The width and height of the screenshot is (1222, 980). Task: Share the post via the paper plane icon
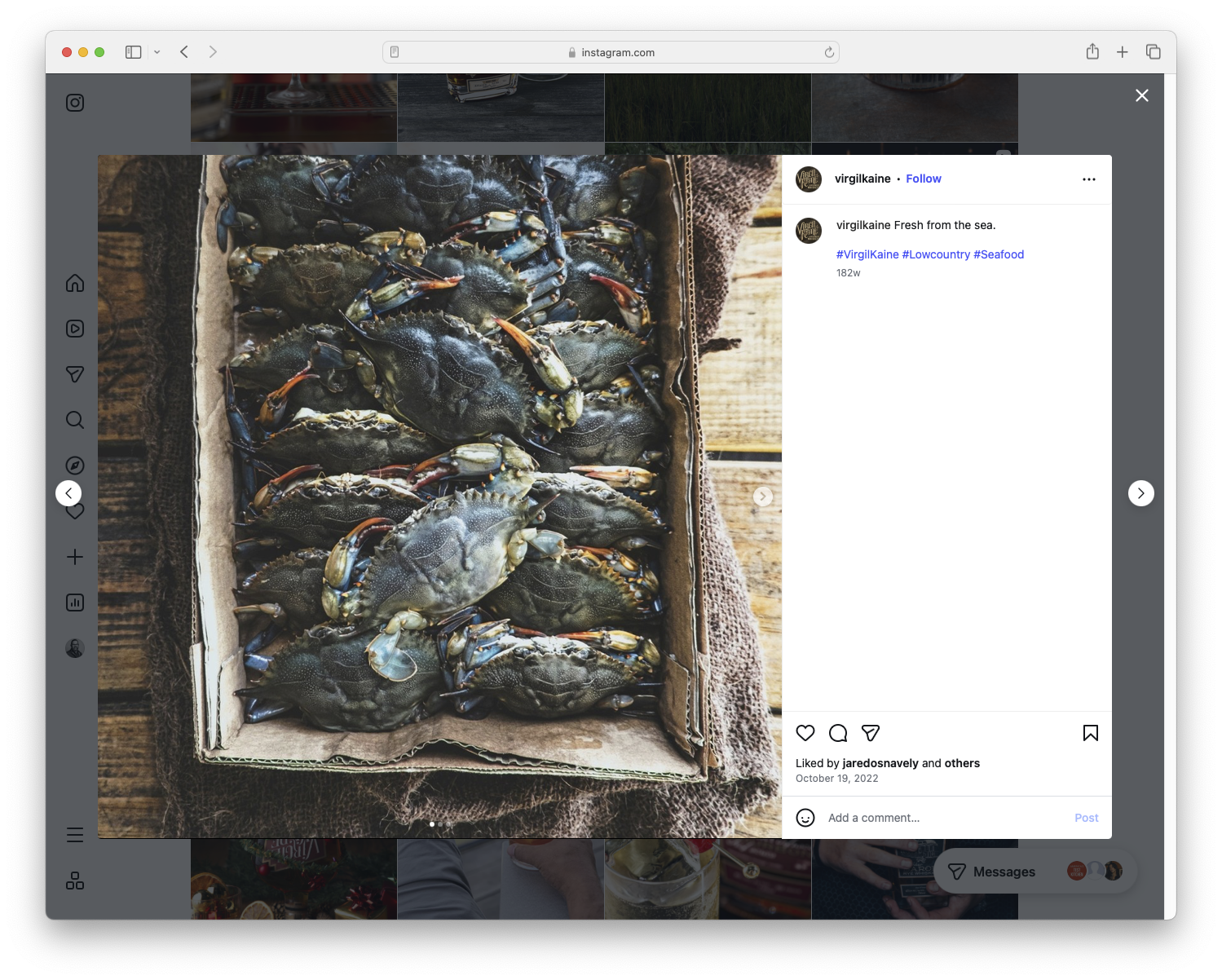click(x=871, y=733)
